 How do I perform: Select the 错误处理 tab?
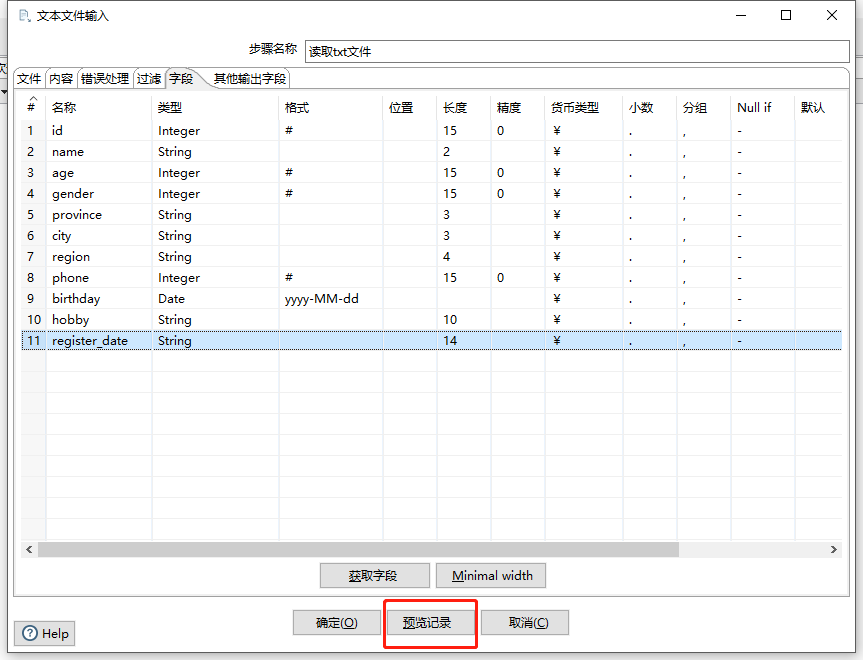coord(105,78)
